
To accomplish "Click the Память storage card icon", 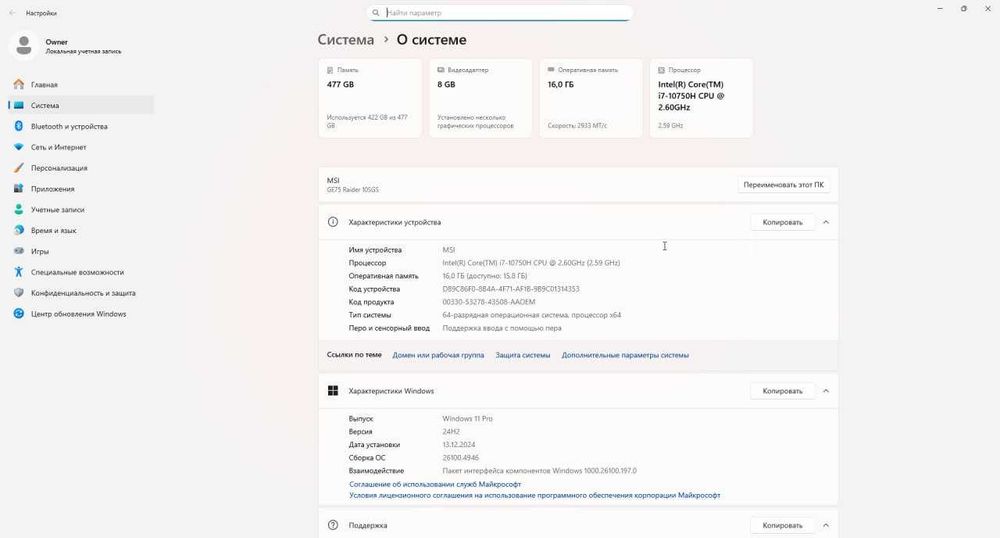I will 330,70.
